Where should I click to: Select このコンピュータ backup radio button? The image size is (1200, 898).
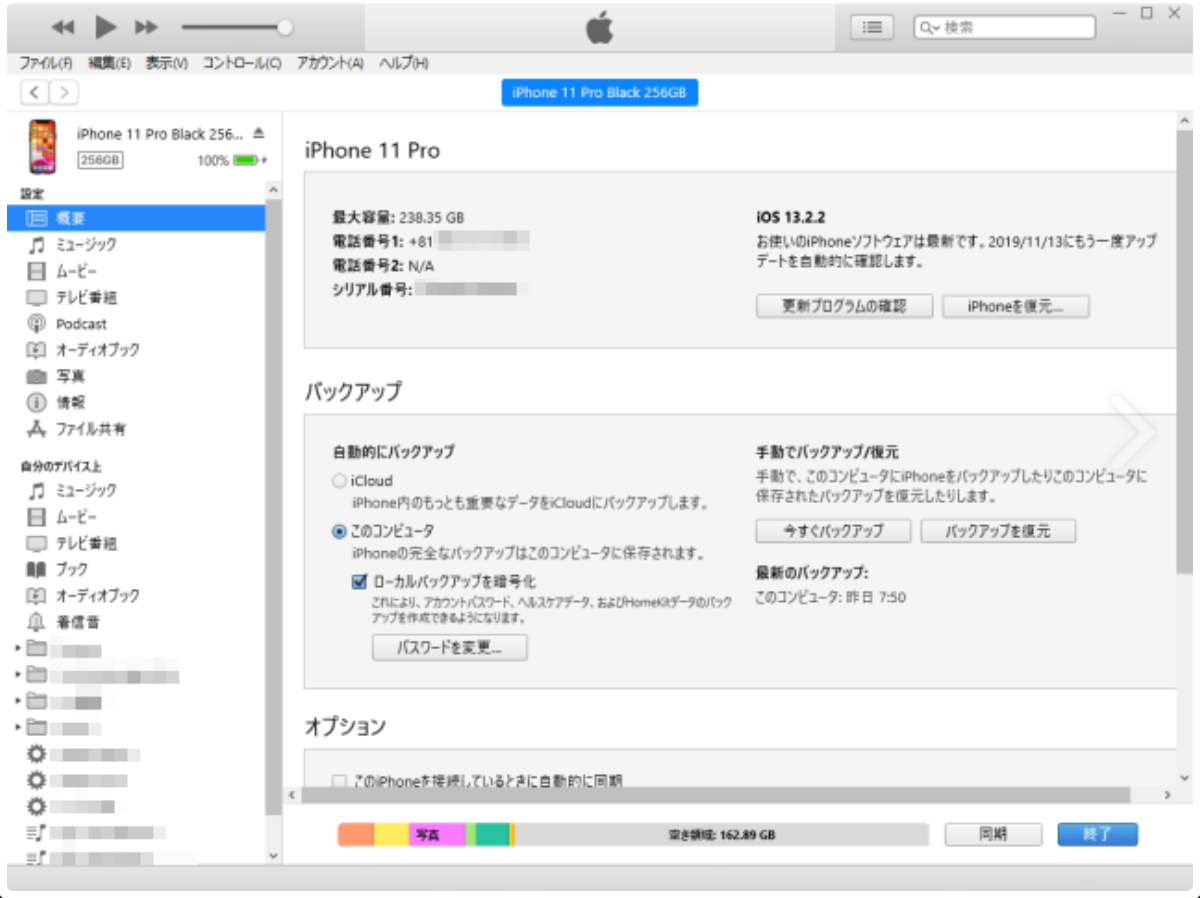tap(339, 531)
